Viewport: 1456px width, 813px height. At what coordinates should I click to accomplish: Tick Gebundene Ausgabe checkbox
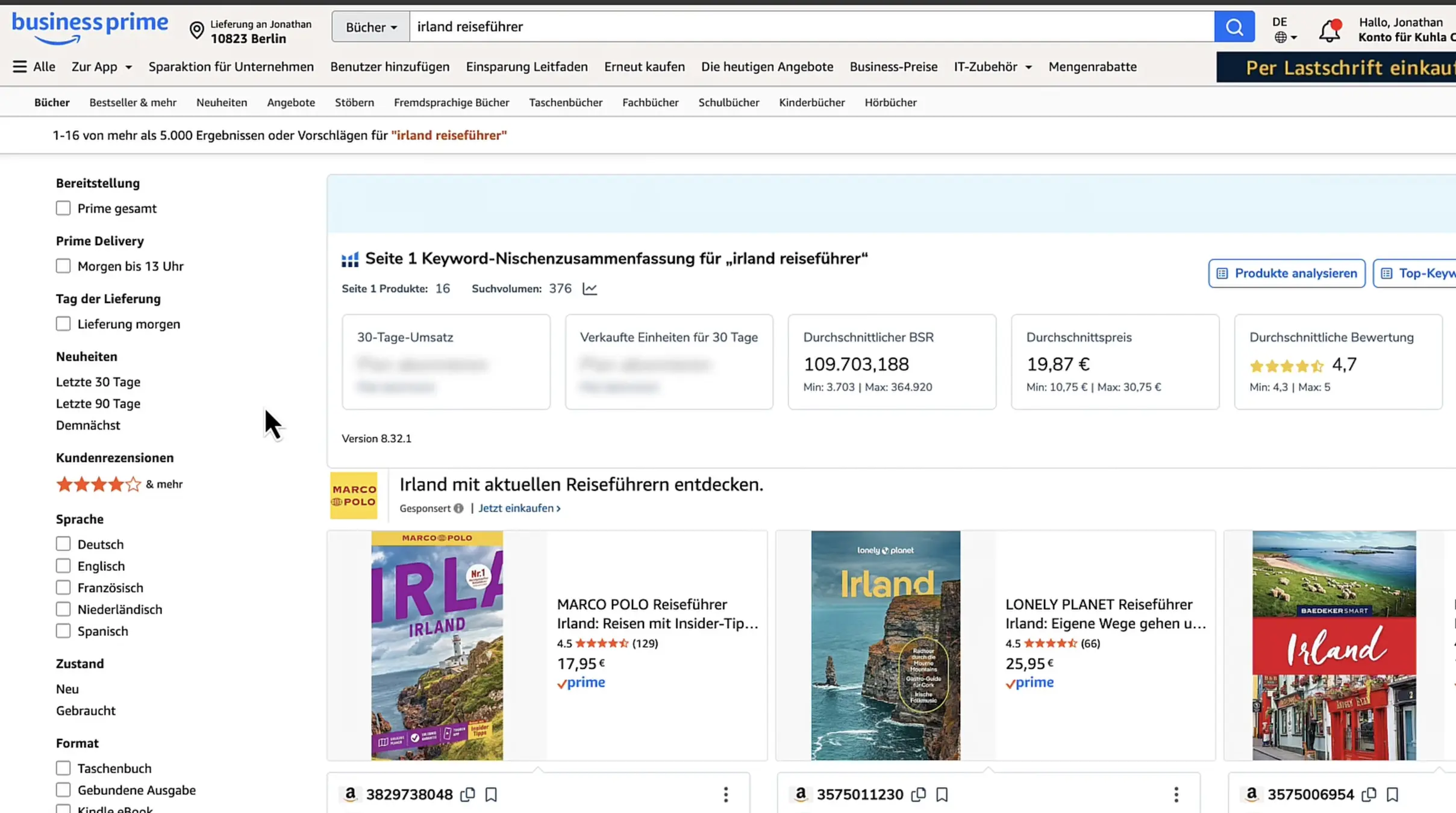point(63,790)
